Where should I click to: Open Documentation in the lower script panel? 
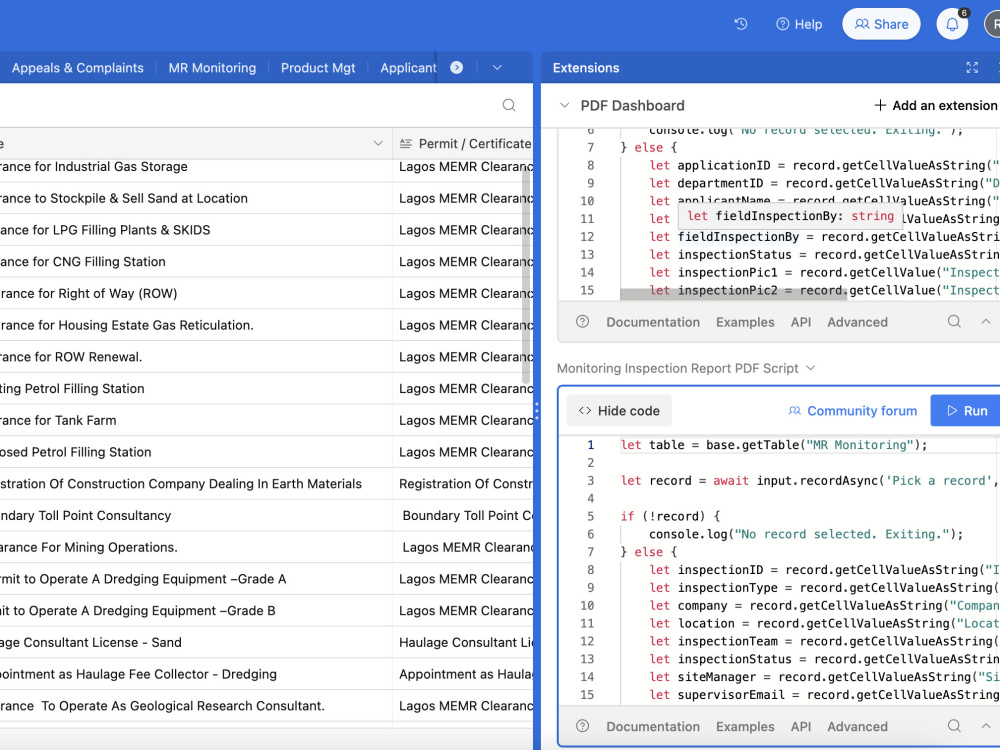coord(653,726)
